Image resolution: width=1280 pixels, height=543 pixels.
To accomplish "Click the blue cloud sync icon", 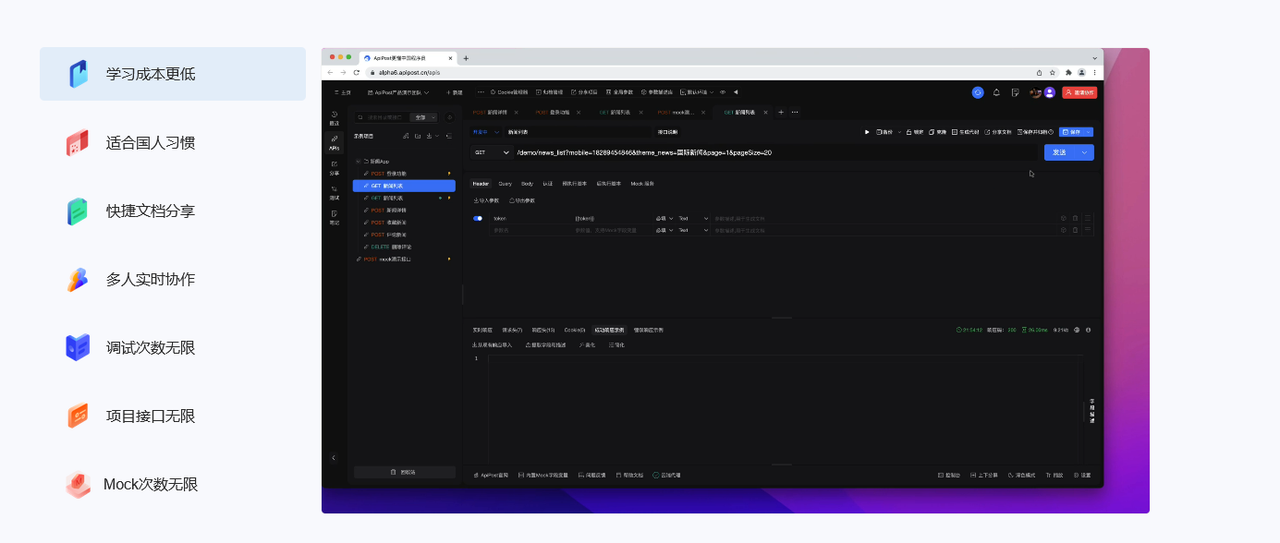I will 978,92.
